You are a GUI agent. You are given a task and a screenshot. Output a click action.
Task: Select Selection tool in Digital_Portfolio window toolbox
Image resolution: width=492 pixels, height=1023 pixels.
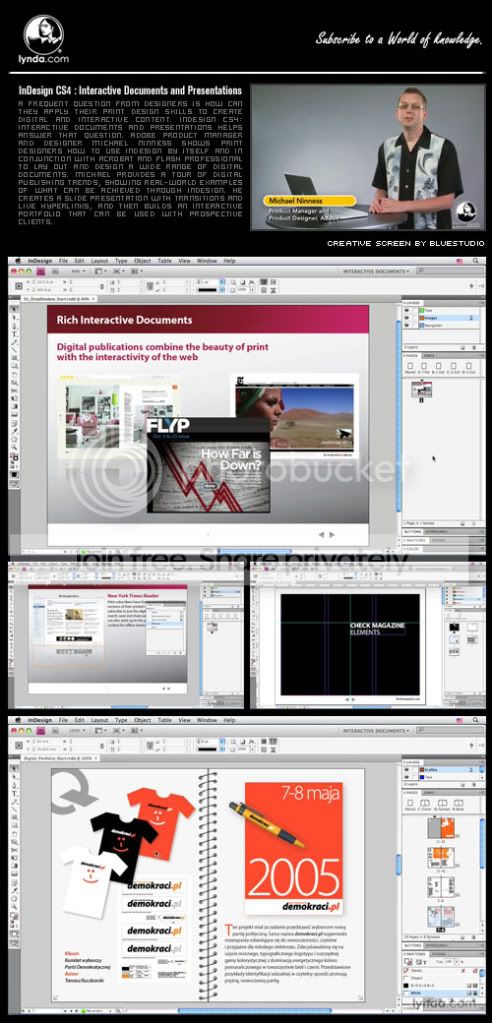point(14,771)
